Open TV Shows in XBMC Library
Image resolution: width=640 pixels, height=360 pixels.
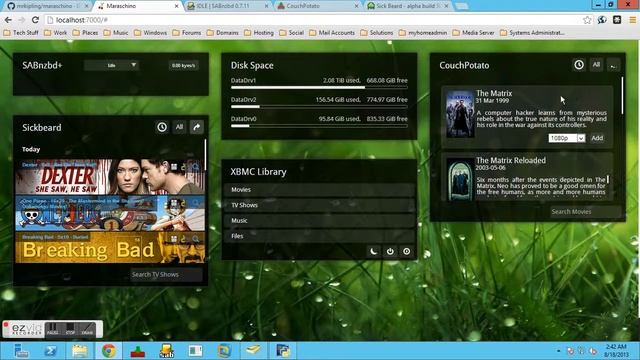tap(319, 205)
